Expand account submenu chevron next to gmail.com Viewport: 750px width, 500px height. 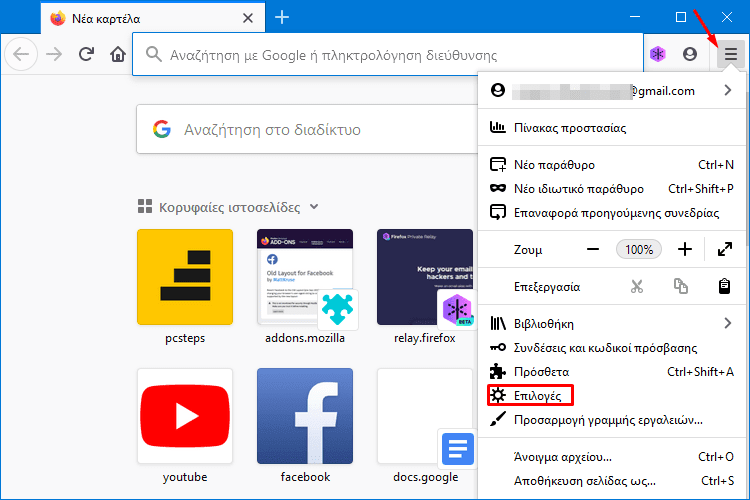728,90
